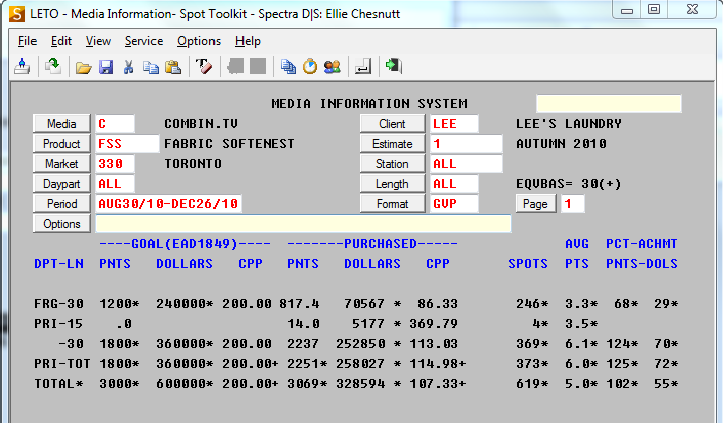Click the copy toolbar icon

(151, 67)
